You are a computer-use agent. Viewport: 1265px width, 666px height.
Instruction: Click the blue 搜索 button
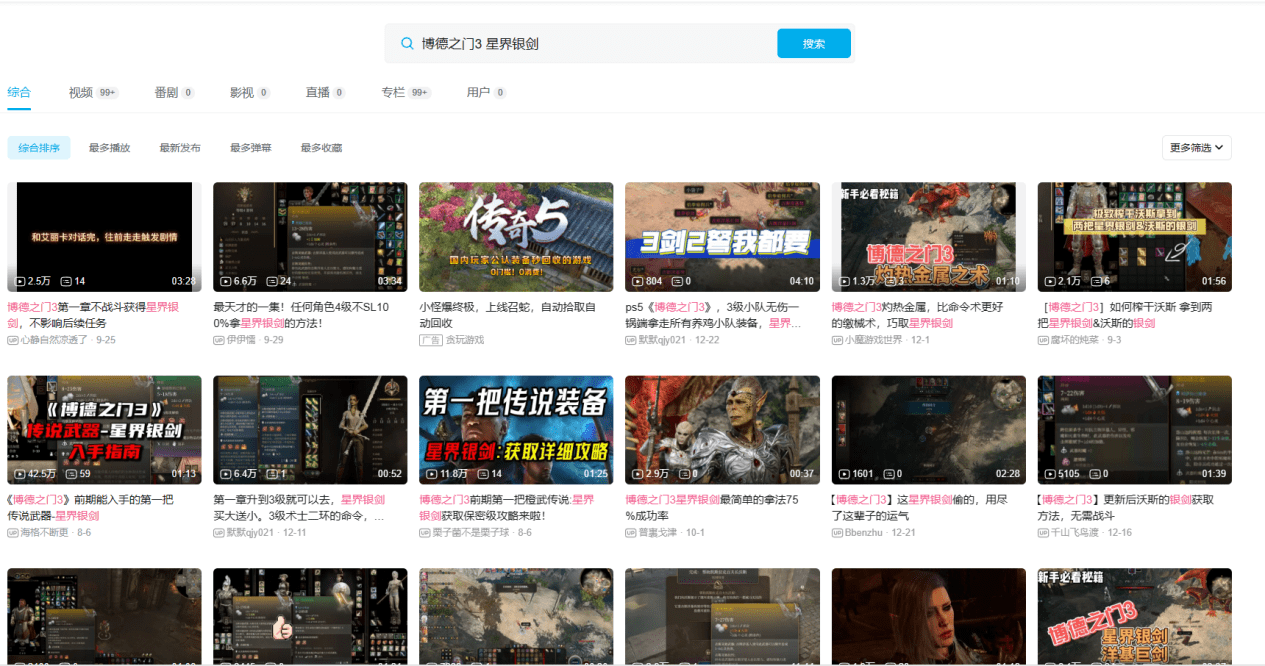pos(814,44)
